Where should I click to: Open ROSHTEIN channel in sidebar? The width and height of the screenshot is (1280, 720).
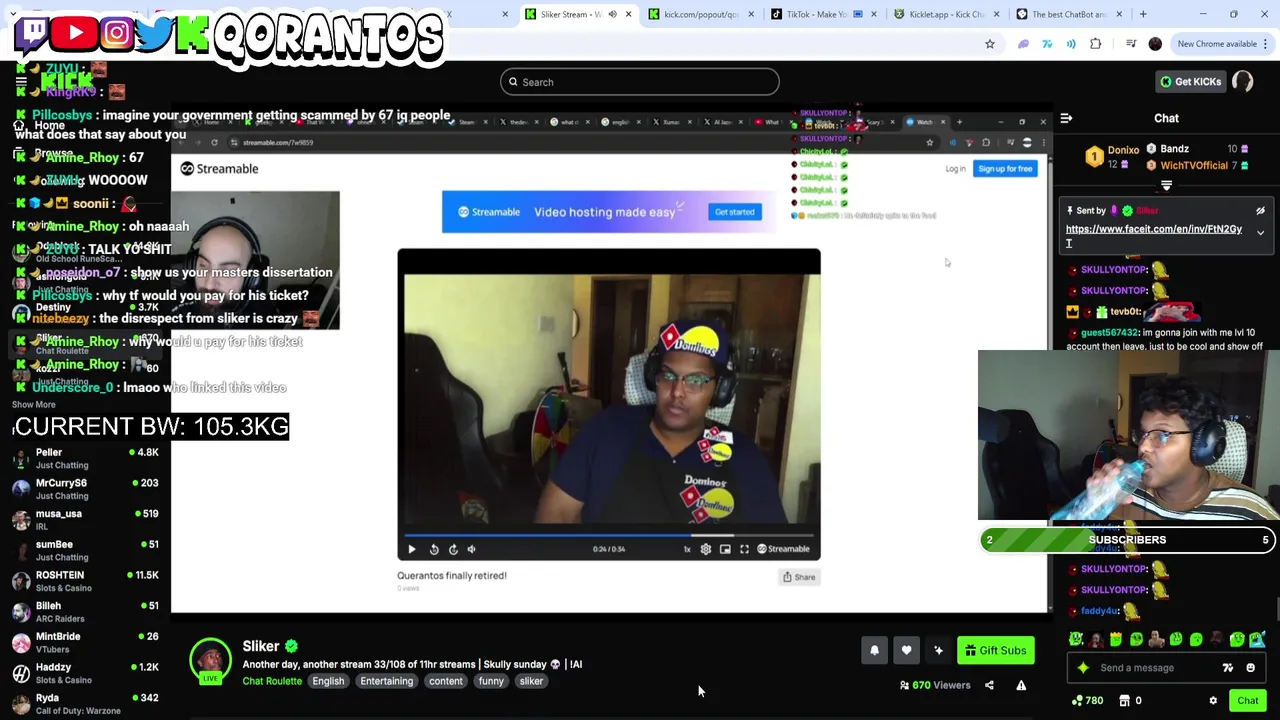click(x=85, y=582)
